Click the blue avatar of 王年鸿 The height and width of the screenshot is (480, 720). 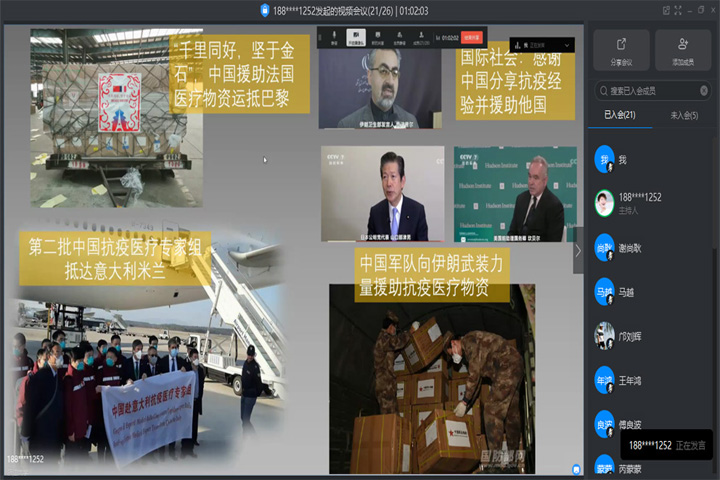(x=604, y=380)
